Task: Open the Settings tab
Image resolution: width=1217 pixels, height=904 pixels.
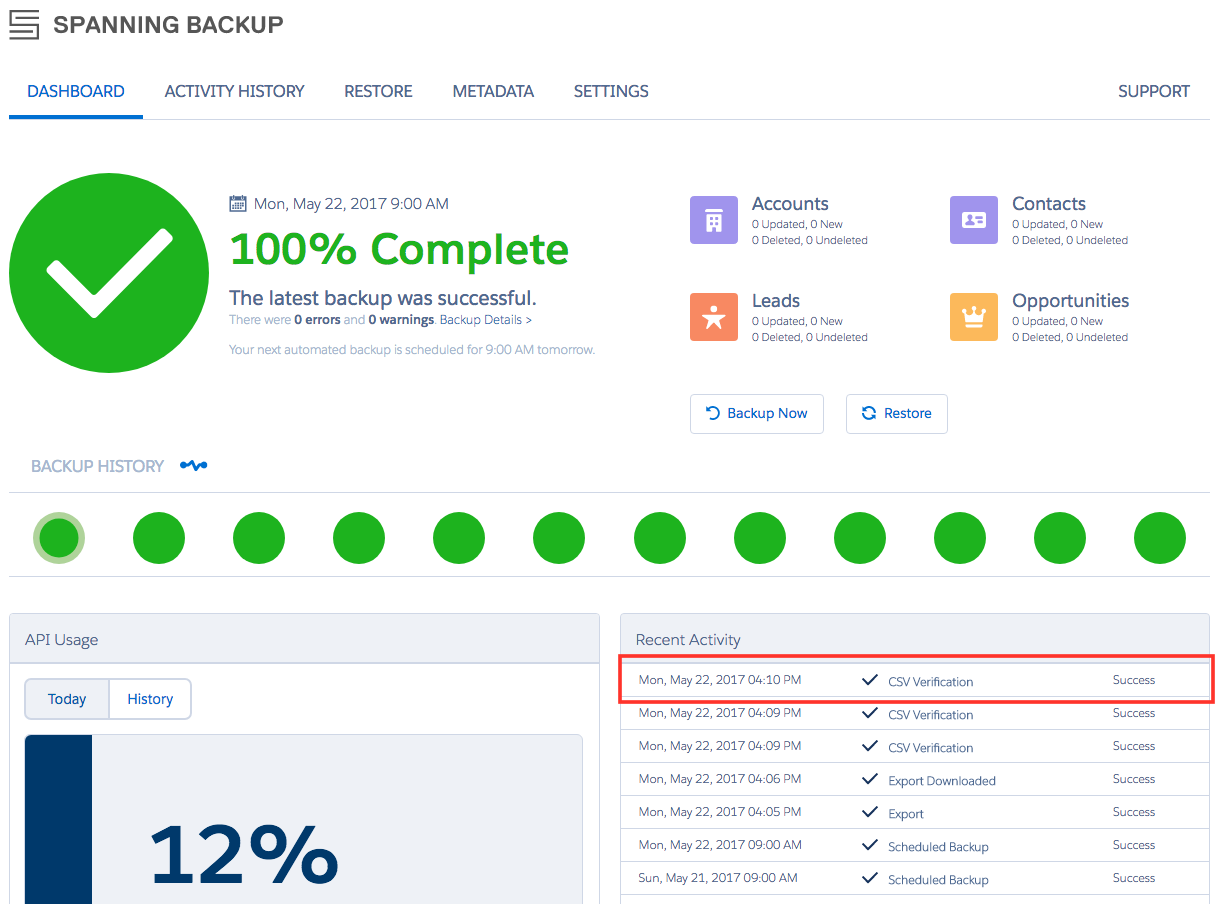Action: (611, 91)
